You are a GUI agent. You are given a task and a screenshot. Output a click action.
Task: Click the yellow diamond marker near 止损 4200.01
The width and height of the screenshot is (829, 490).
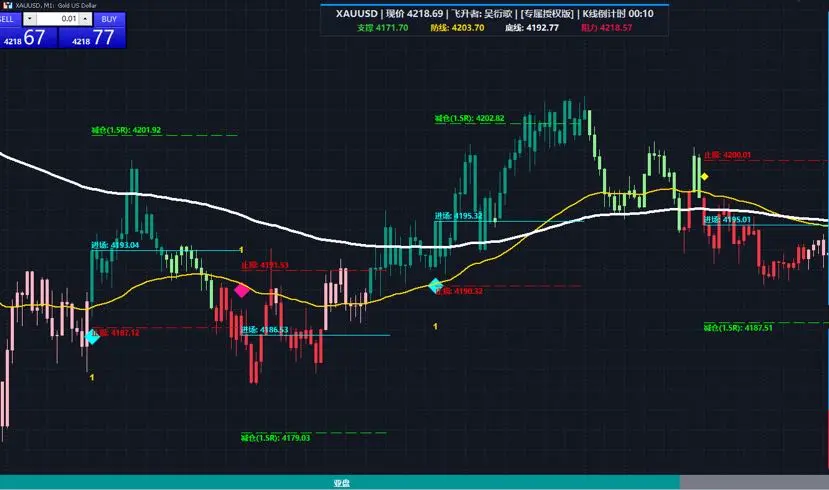pyautogui.click(x=704, y=177)
